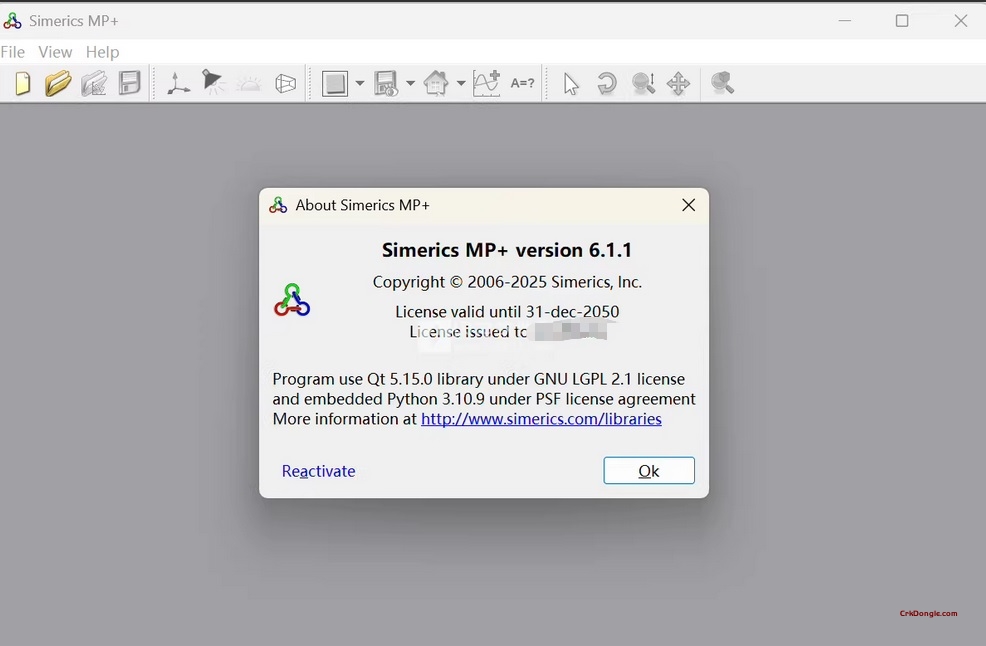986x646 pixels.
Task: Activate the selection arrow tool
Action: click(571, 84)
